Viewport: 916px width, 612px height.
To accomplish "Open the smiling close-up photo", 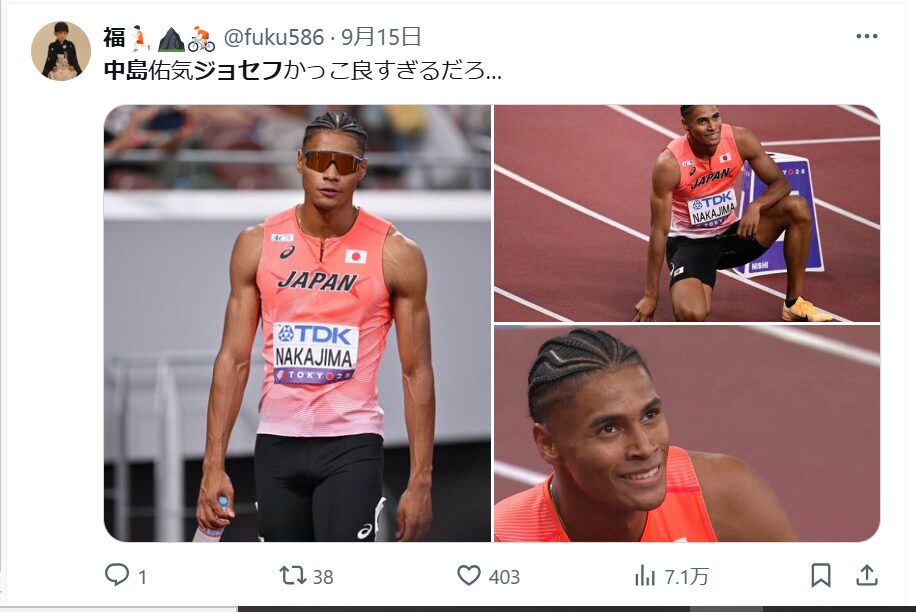I will (x=687, y=433).
